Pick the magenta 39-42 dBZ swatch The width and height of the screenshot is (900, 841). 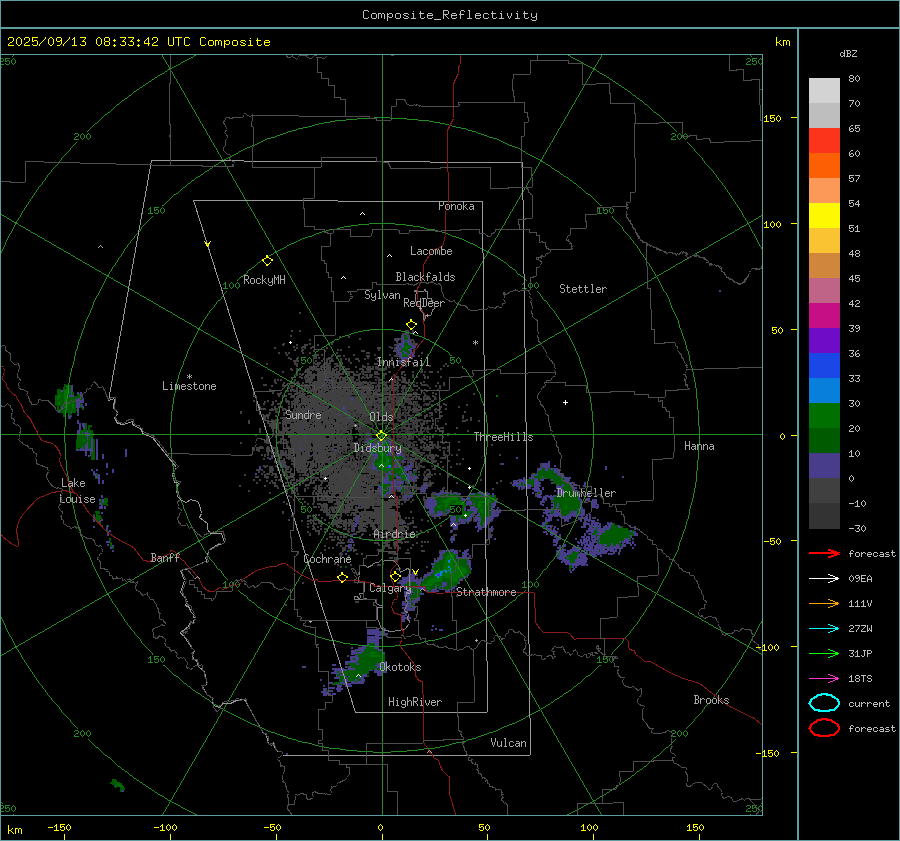click(824, 316)
